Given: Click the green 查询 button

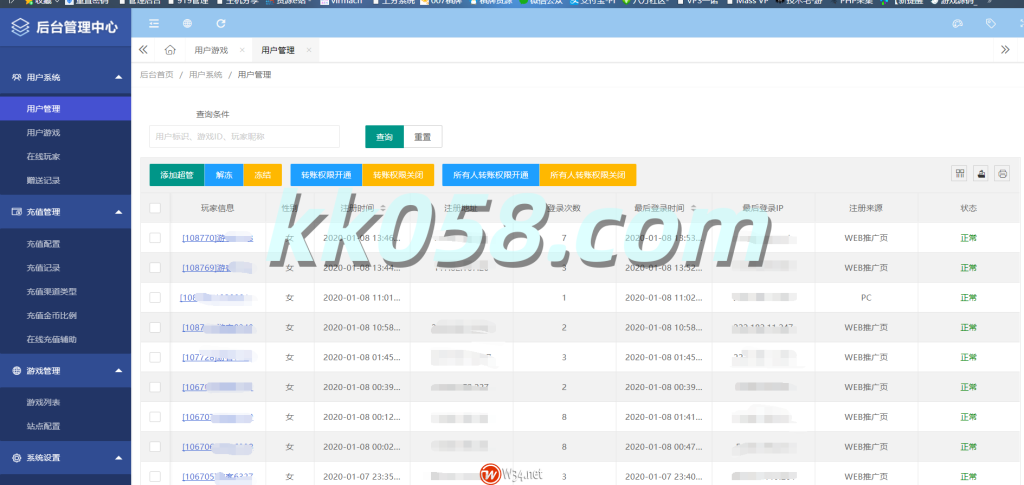Looking at the screenshot, I should pos(384,137).
